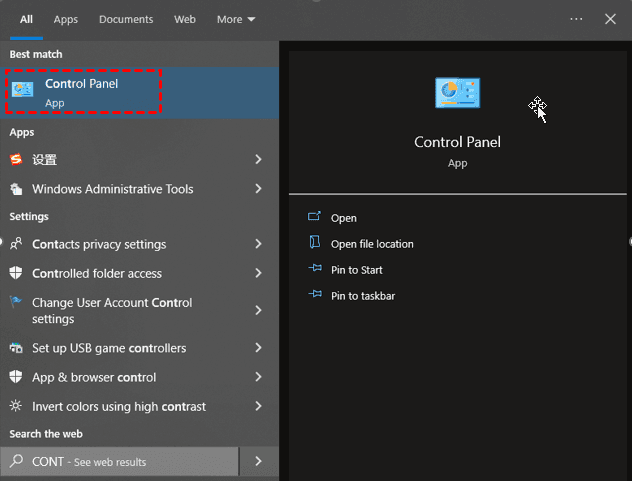Expand Windows Administrative Tools result arrow
The image size is (632, 481).
click(x=258, y=189)
